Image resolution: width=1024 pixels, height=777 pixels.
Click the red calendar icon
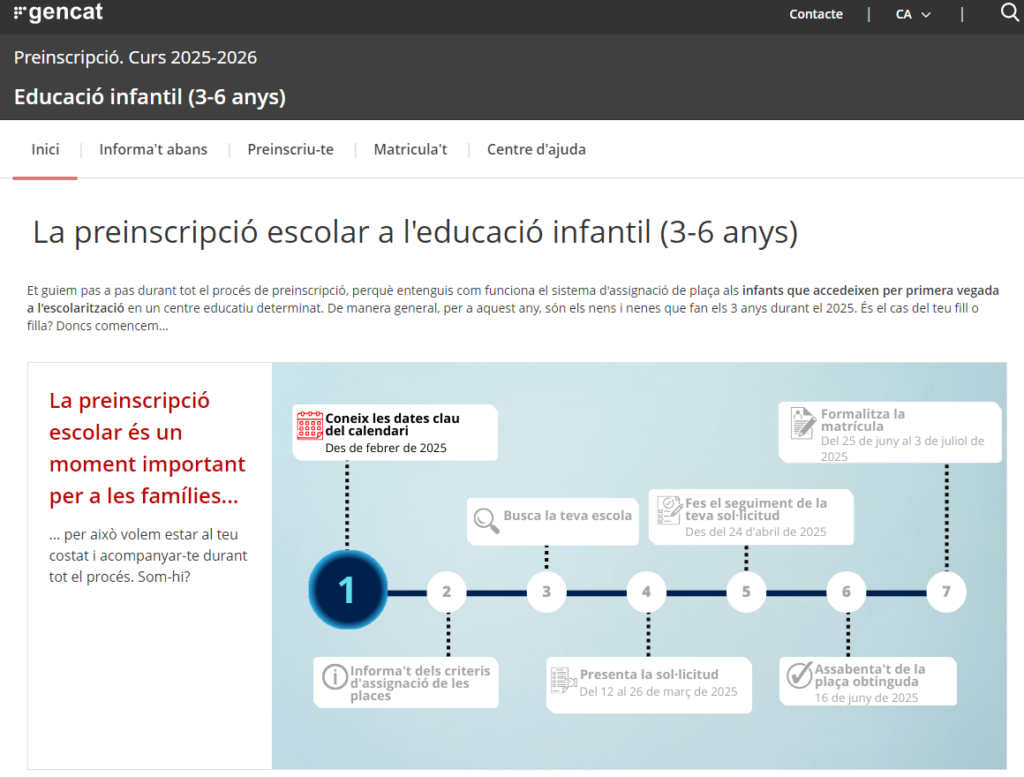point(310,427)
